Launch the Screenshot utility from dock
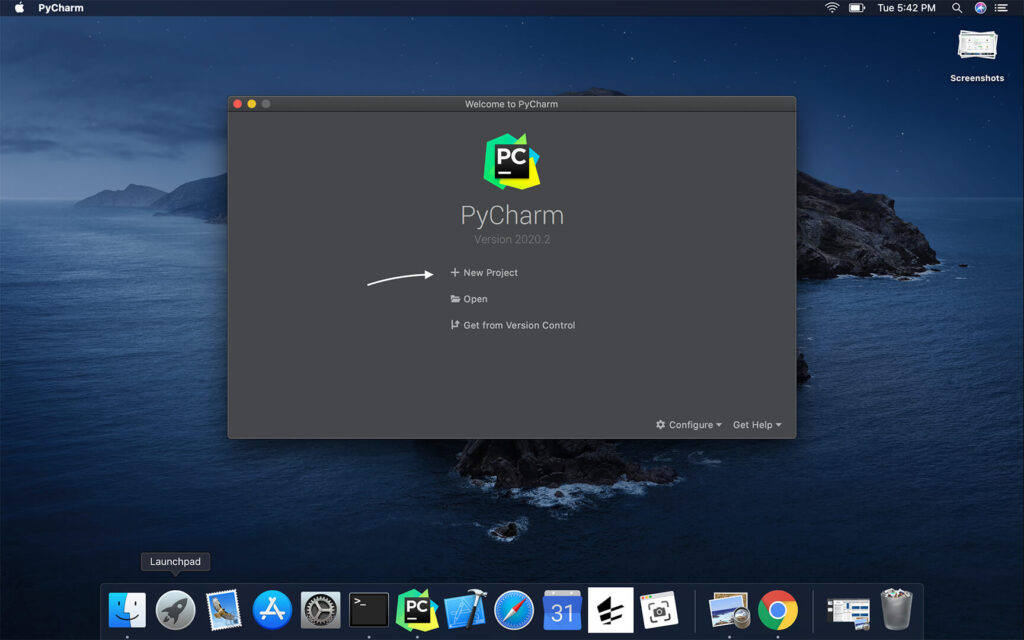 [659, 611]
